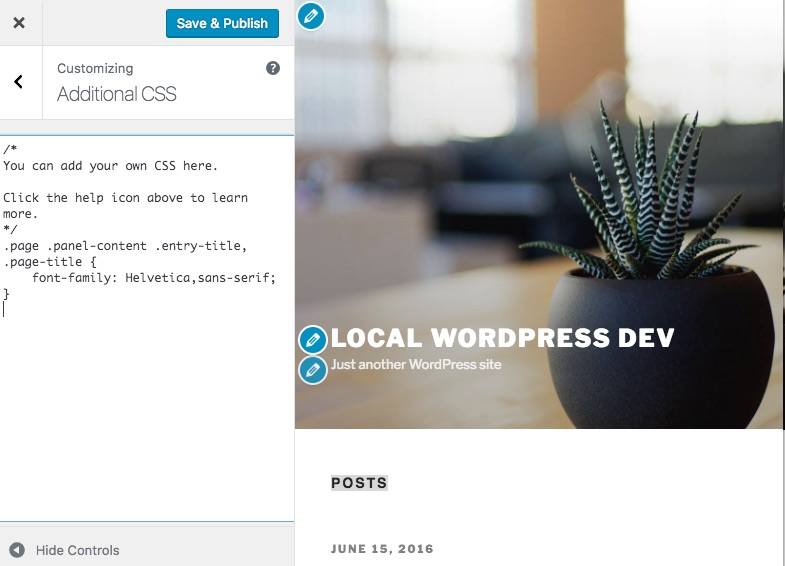Click the POSTS heading in preview
Image resolution: width=785 pixels, height=566 pixels.
(359, 483)
